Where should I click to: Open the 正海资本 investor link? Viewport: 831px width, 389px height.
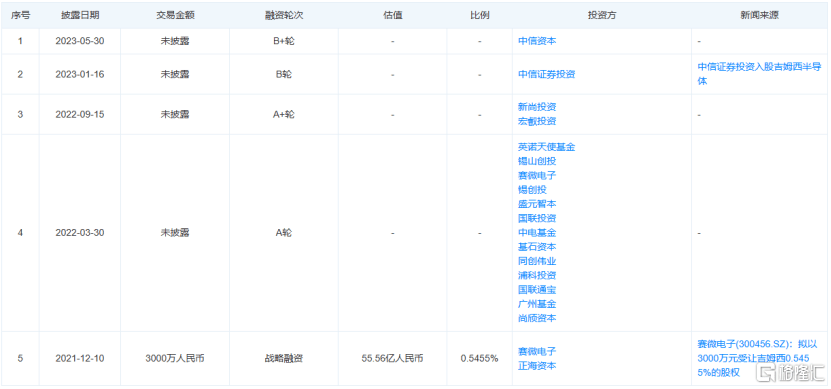(x=537, y=366)
